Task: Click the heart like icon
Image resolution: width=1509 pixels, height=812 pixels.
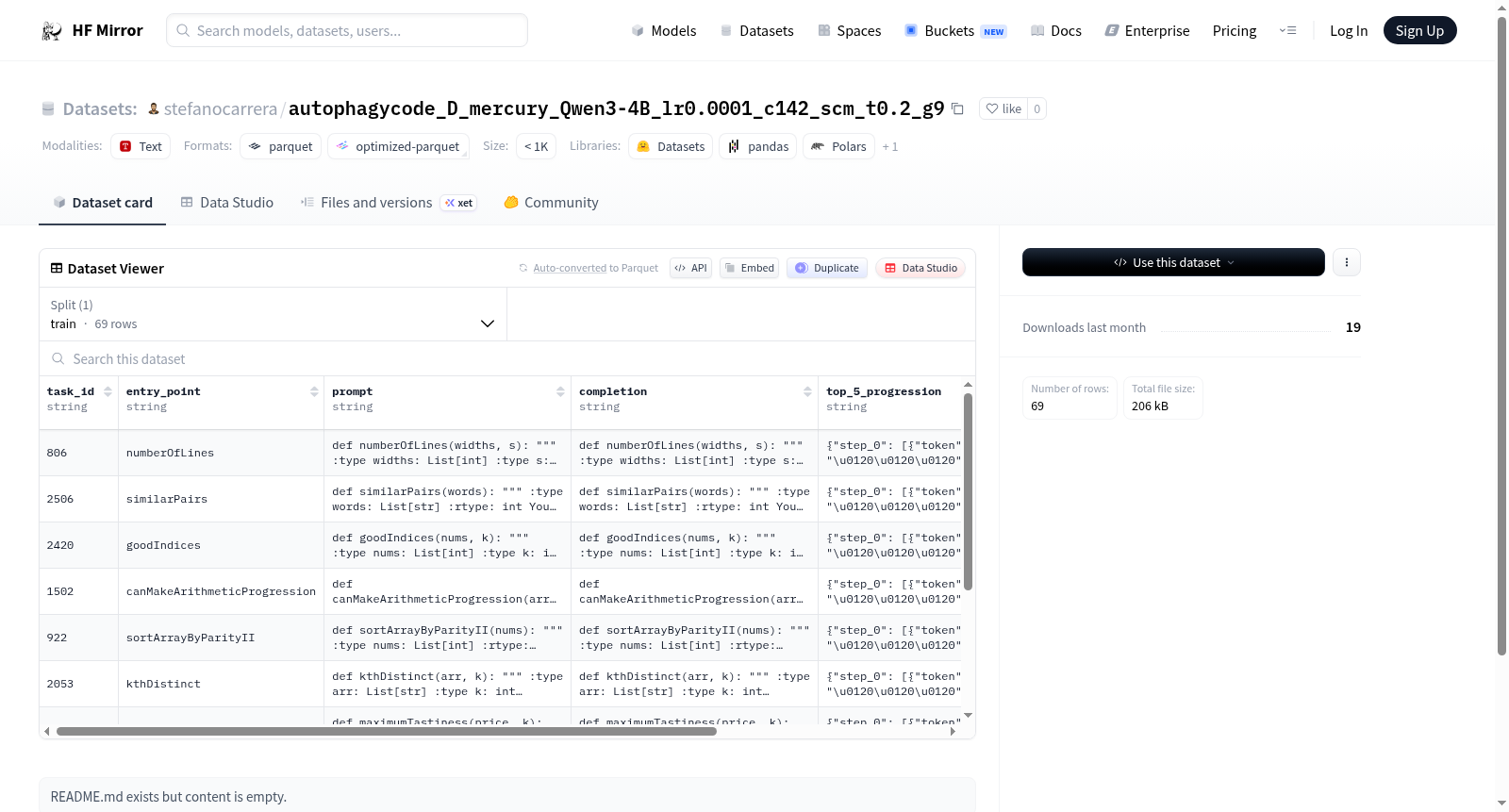Action: (991, 109)
